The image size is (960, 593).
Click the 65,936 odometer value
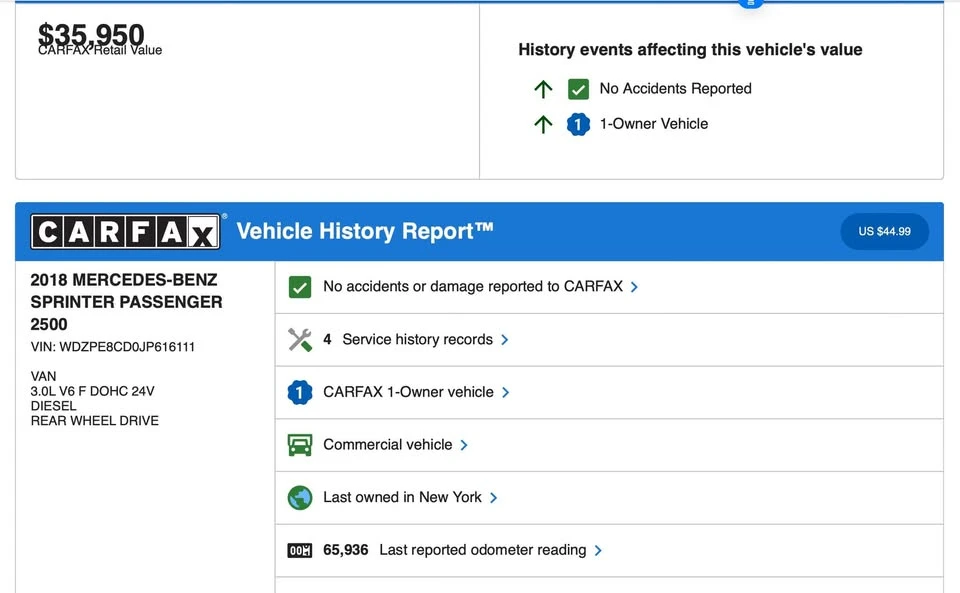345,550
